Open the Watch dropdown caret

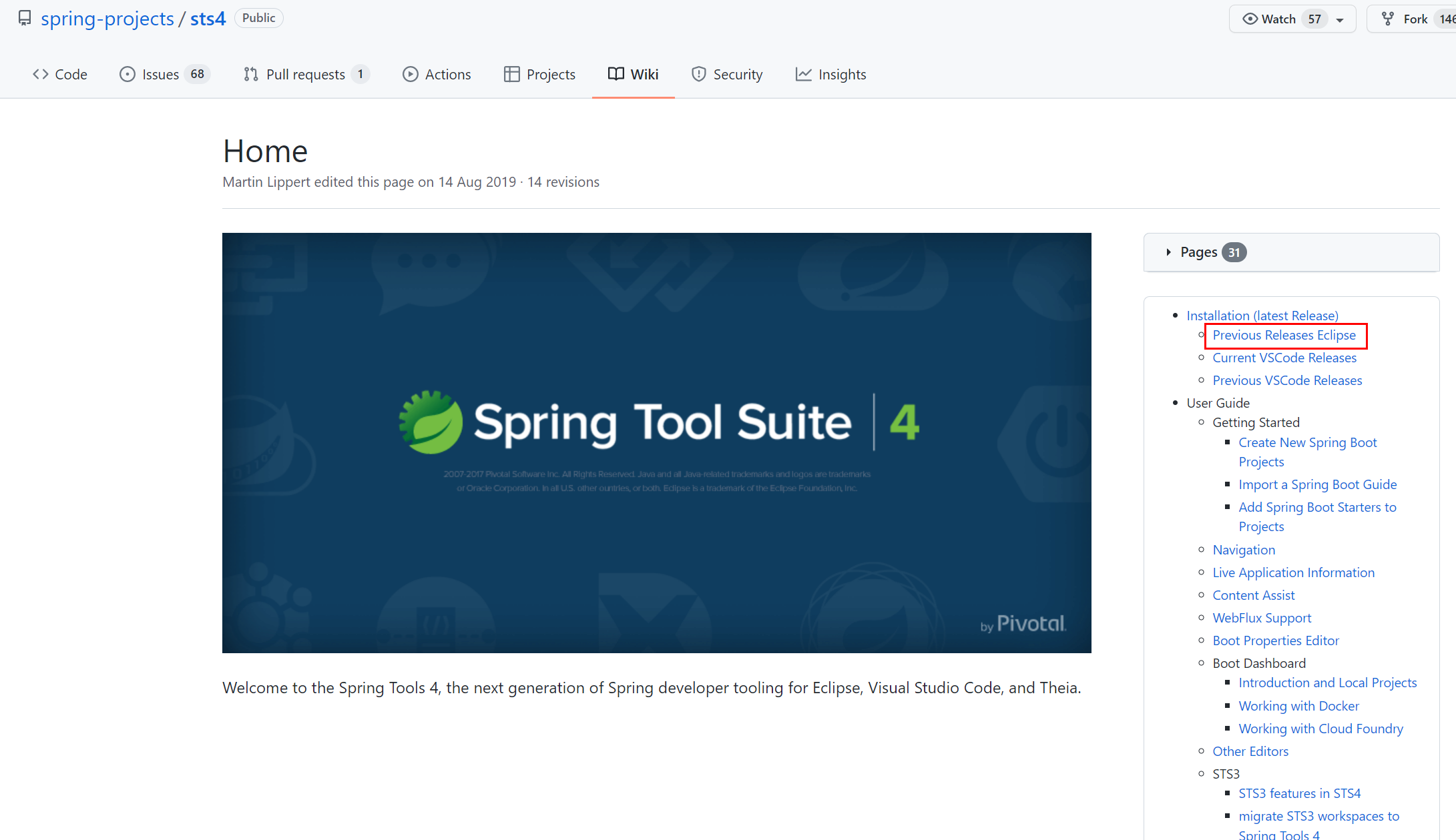pos(1340,19)
